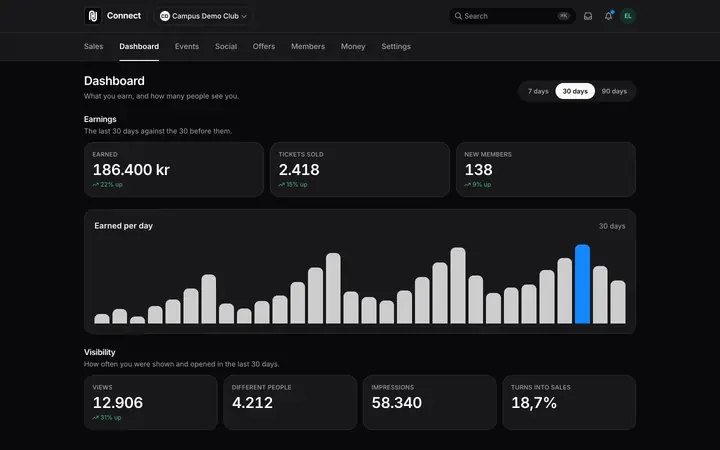720x450 pixels.
Task: Go to the Sales tab
Action: (x=94, y=46)
